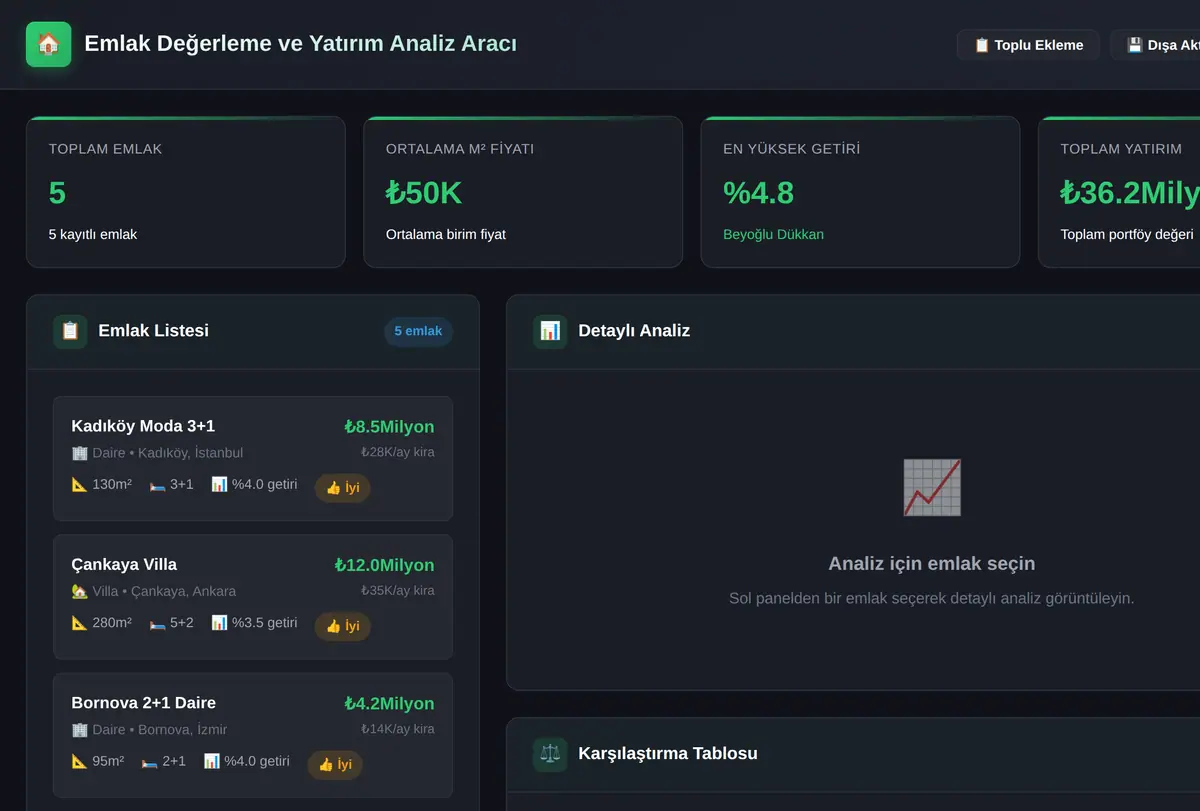Click the İyi badge on Çankaya Villa card
The height and width of the screenshot is (811, 1200).
click(343, 626)
